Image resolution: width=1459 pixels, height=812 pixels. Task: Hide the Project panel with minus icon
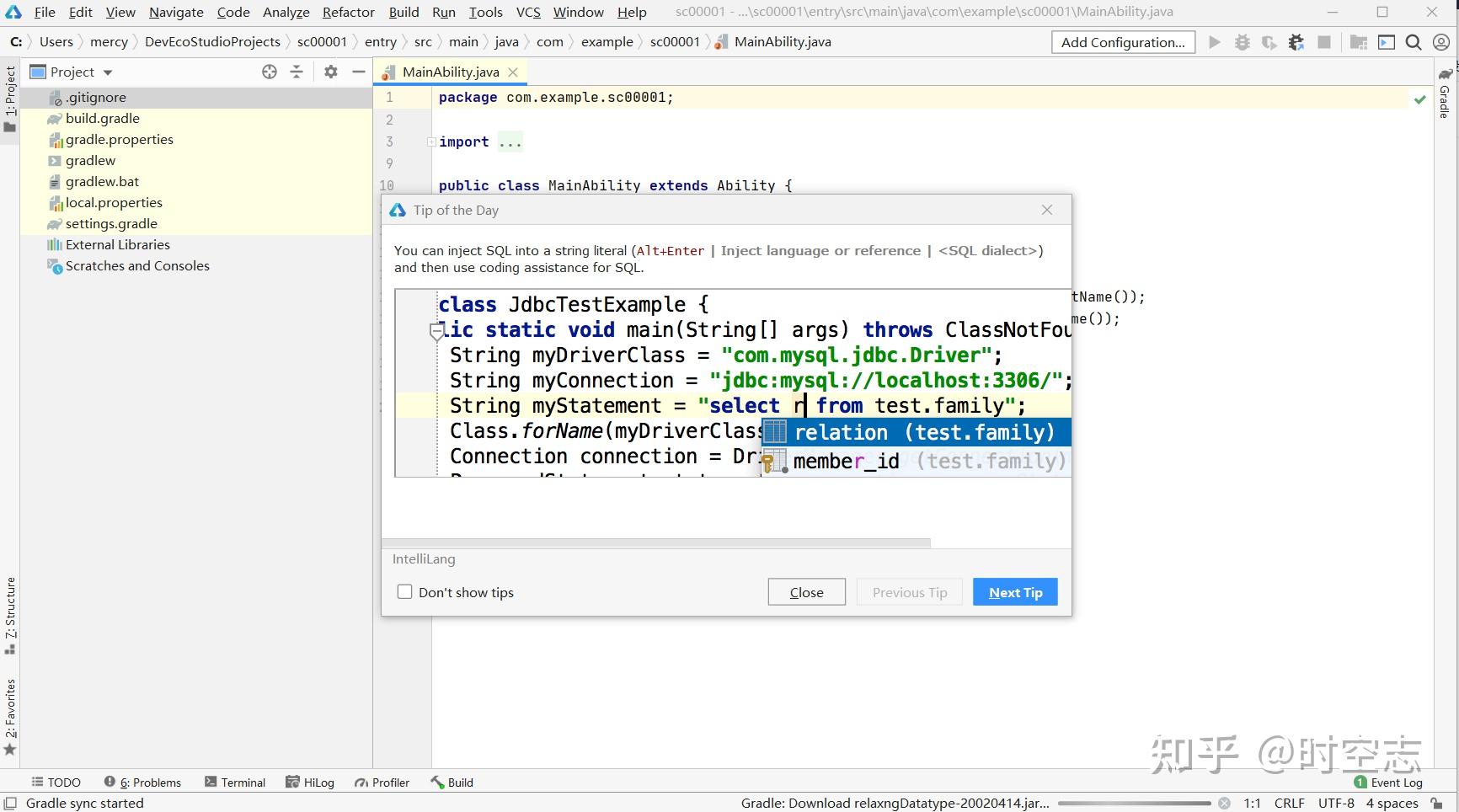pos(359,72)
